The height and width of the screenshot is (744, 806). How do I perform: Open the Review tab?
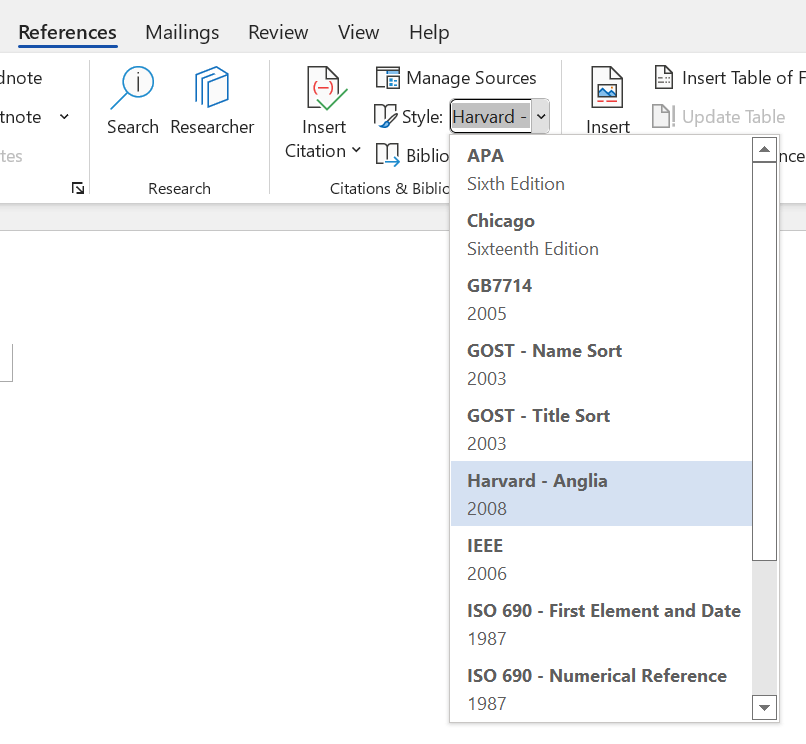(x=278, y=32)
